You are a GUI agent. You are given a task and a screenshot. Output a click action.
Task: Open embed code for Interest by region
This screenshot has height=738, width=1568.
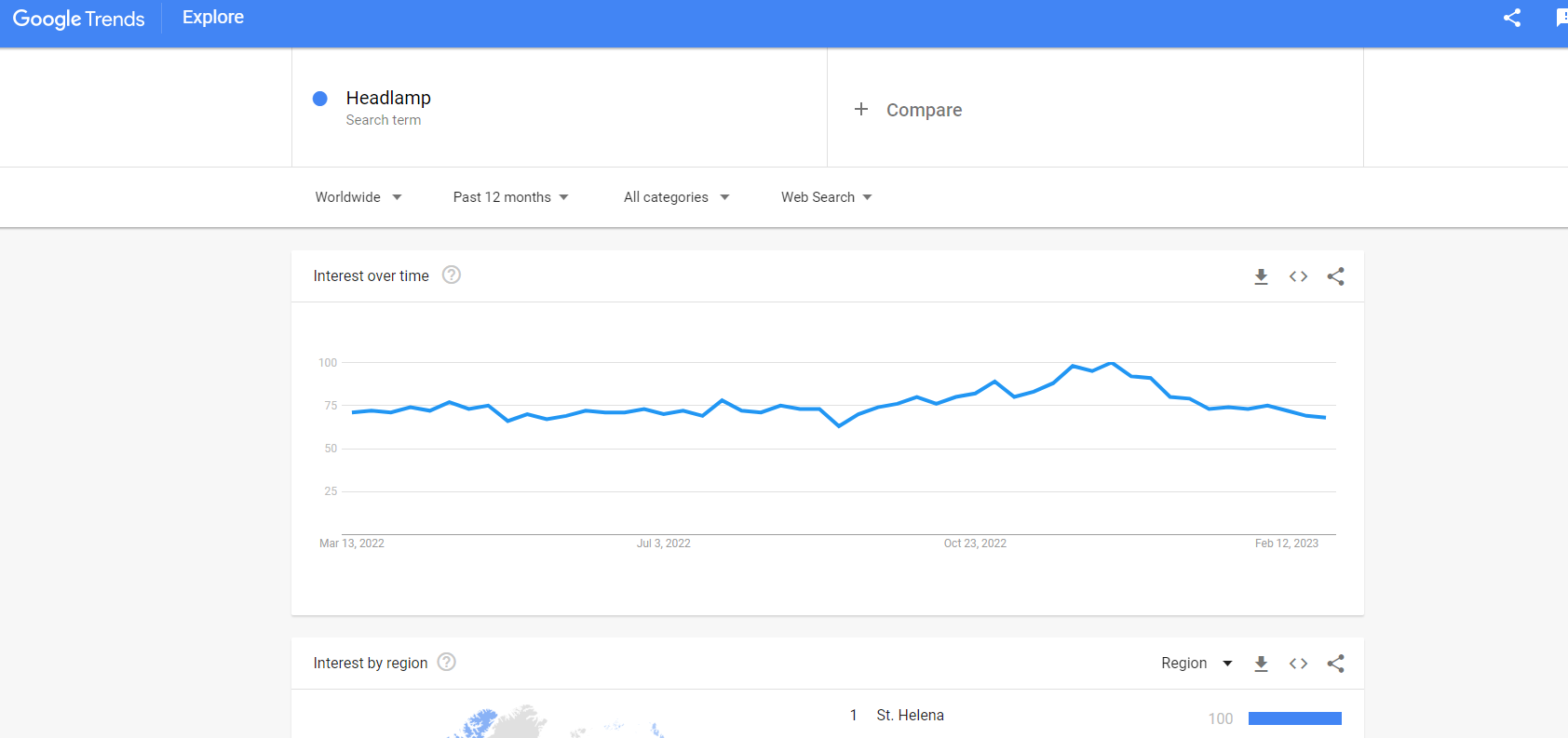pos(1298,664)
